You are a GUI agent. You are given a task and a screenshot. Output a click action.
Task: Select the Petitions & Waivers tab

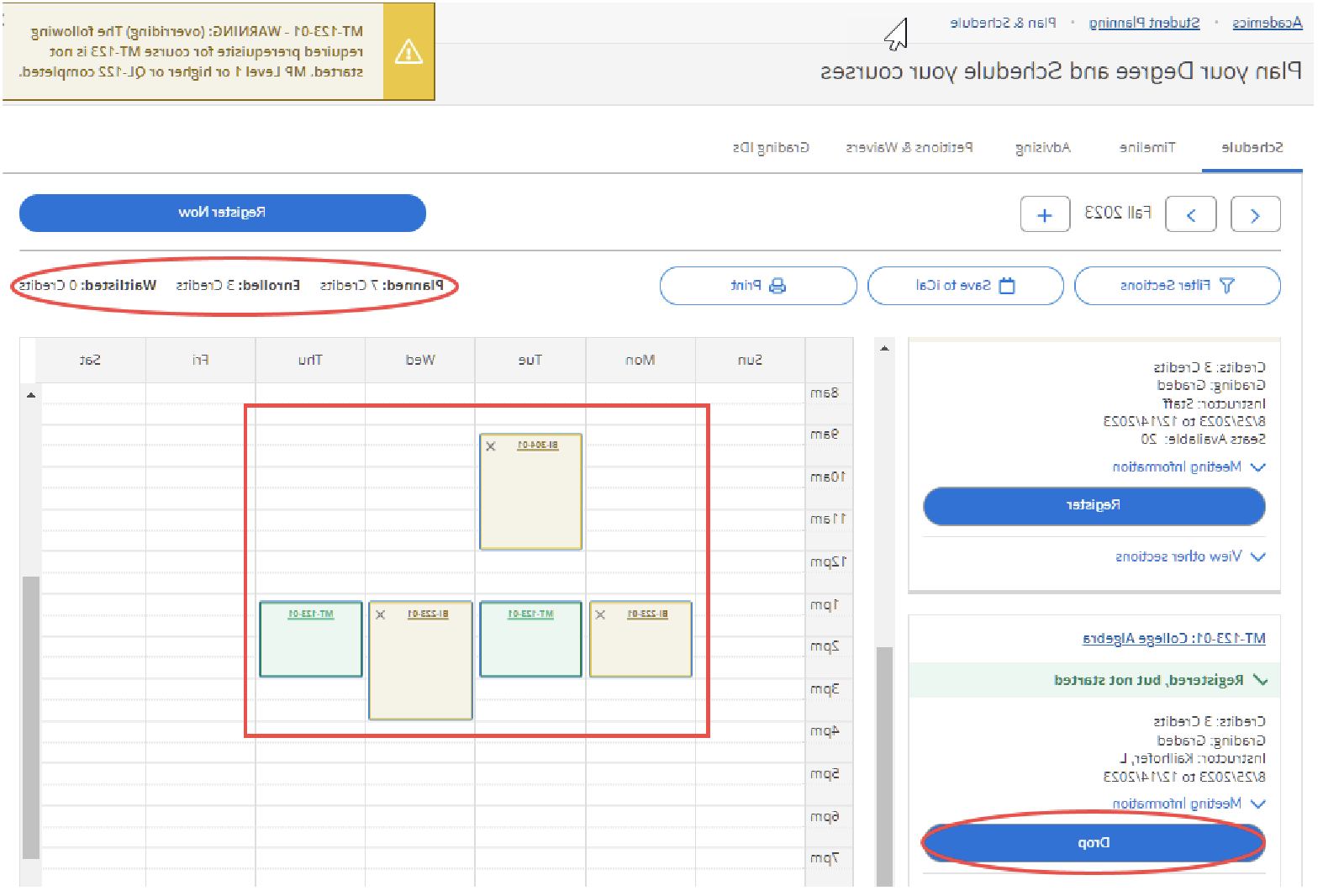coord(909,147)
